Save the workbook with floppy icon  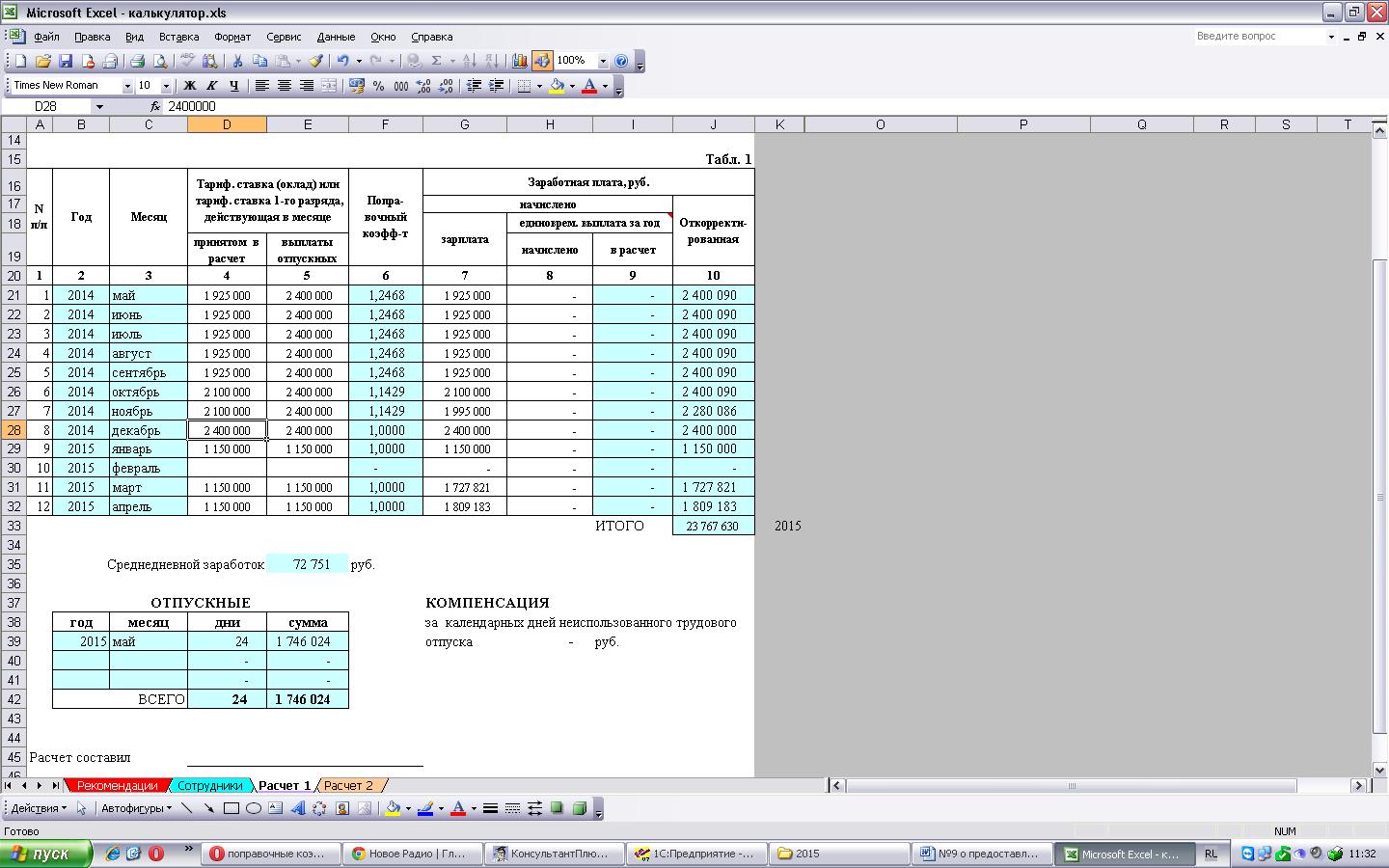pyautogui.click(x=66, y=61)
